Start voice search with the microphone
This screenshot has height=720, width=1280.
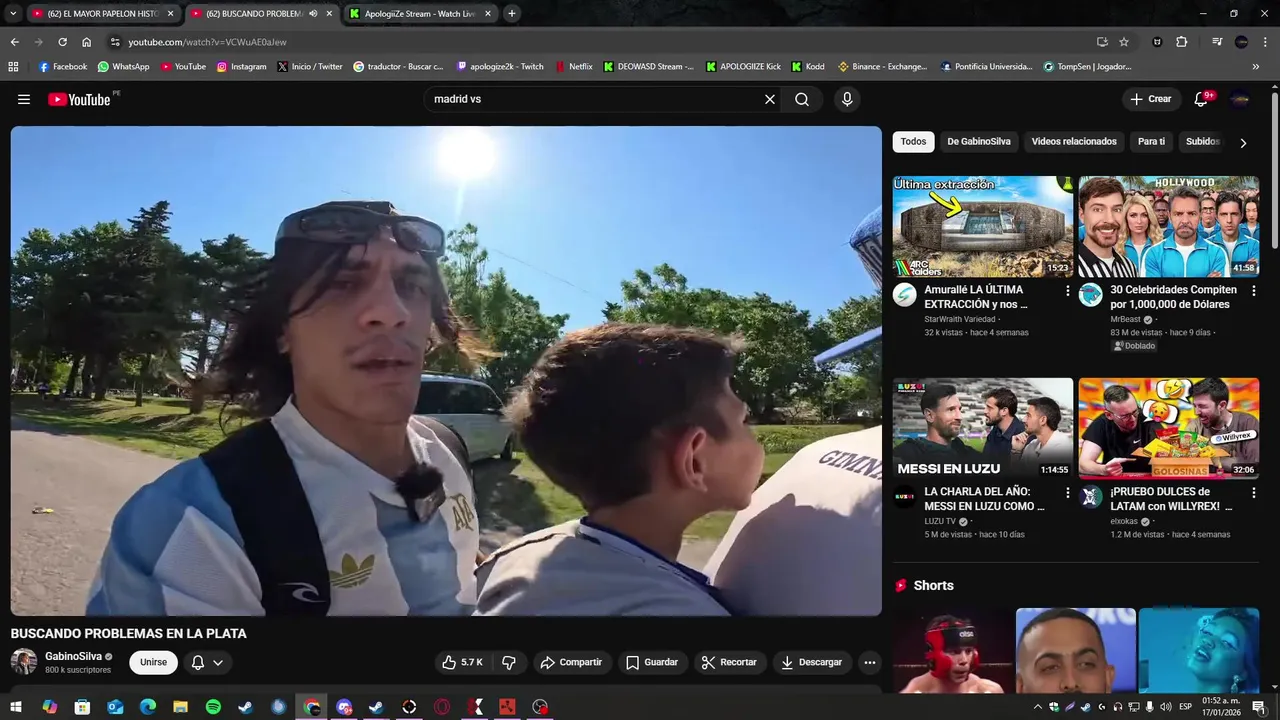(x=847, y=99)
